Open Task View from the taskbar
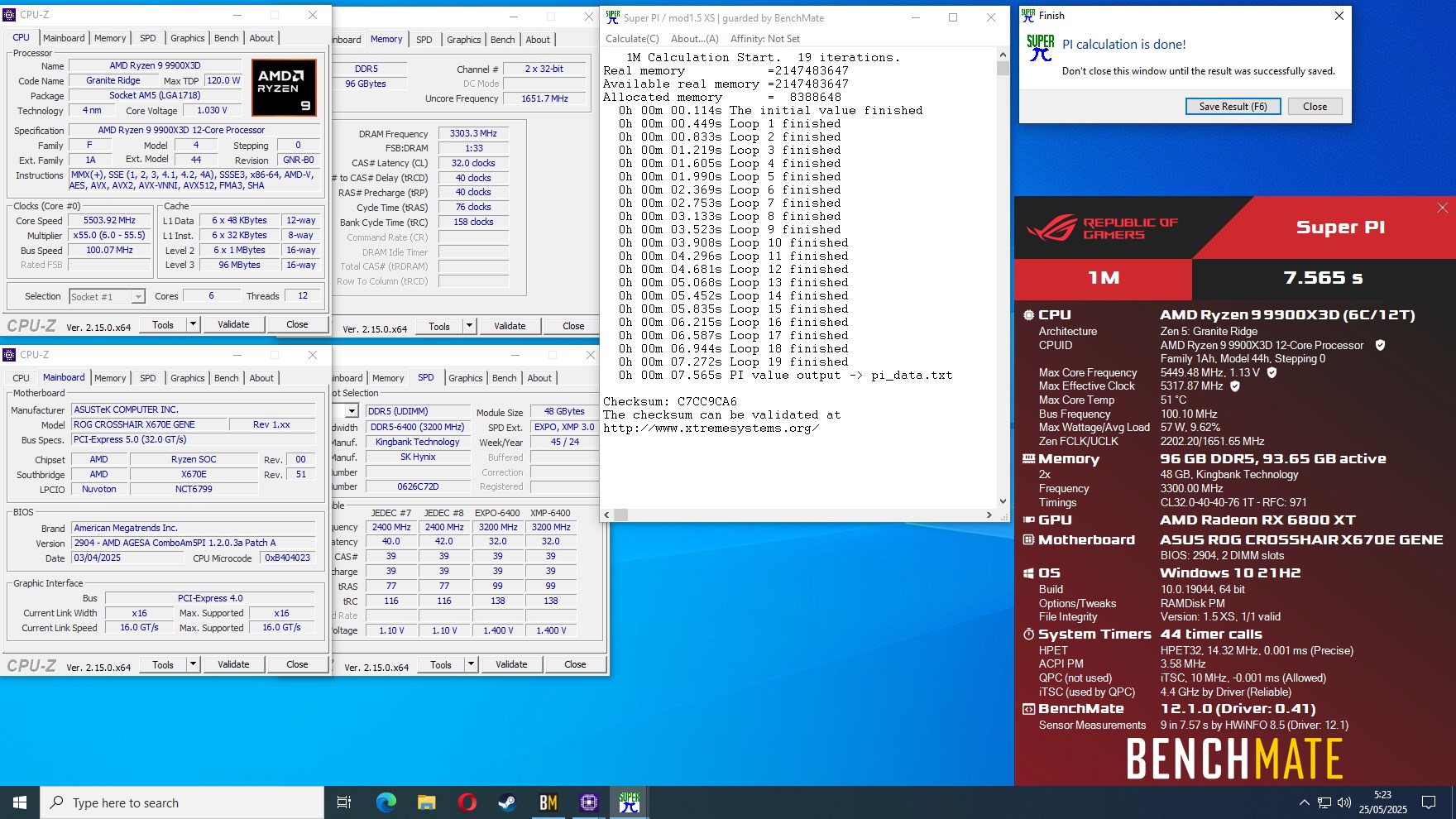The height and width of the screenshot is (819, 1456). click(344, 802)
